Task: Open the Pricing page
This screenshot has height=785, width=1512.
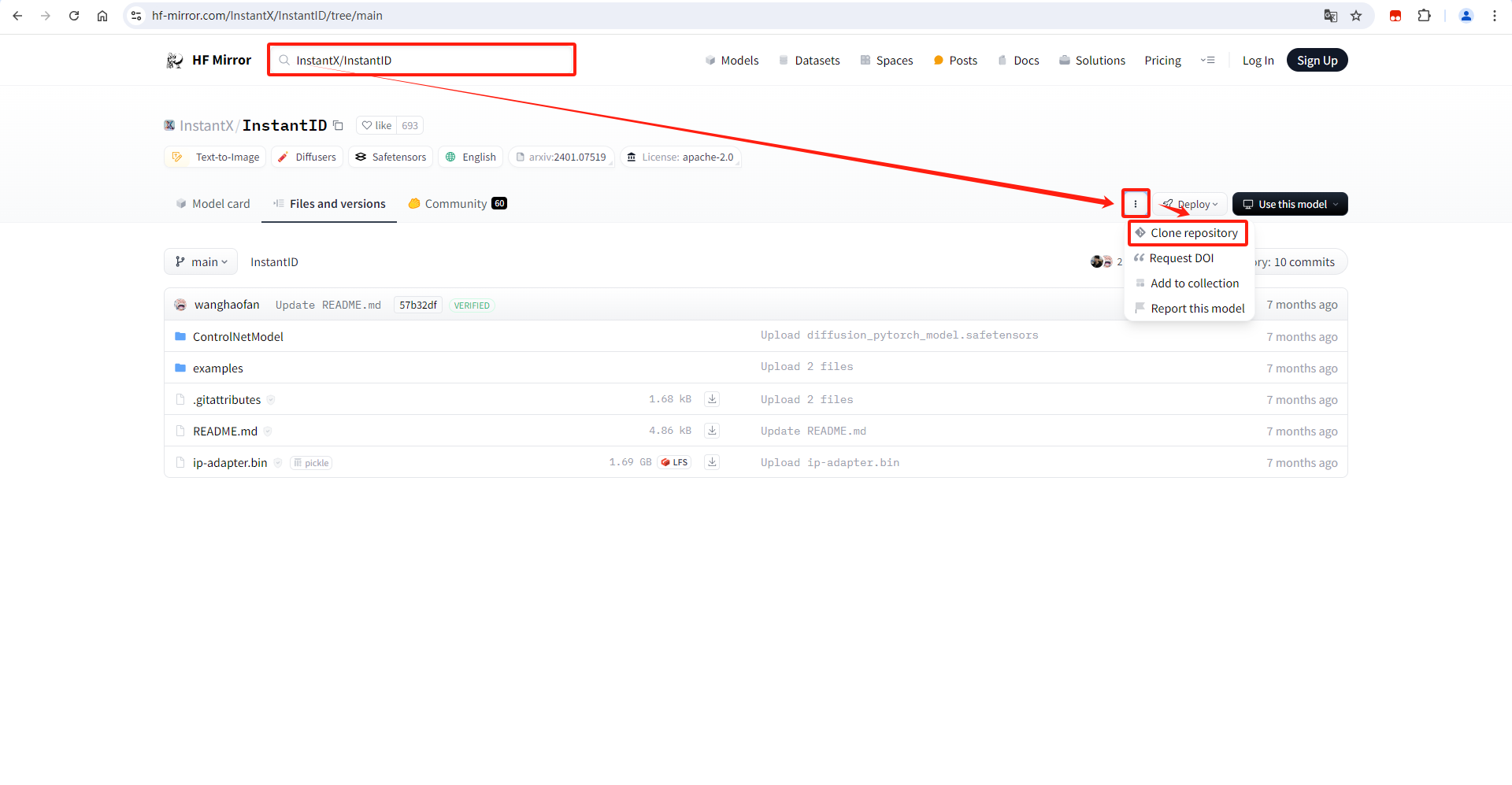Action: (x=1162, y=61)
